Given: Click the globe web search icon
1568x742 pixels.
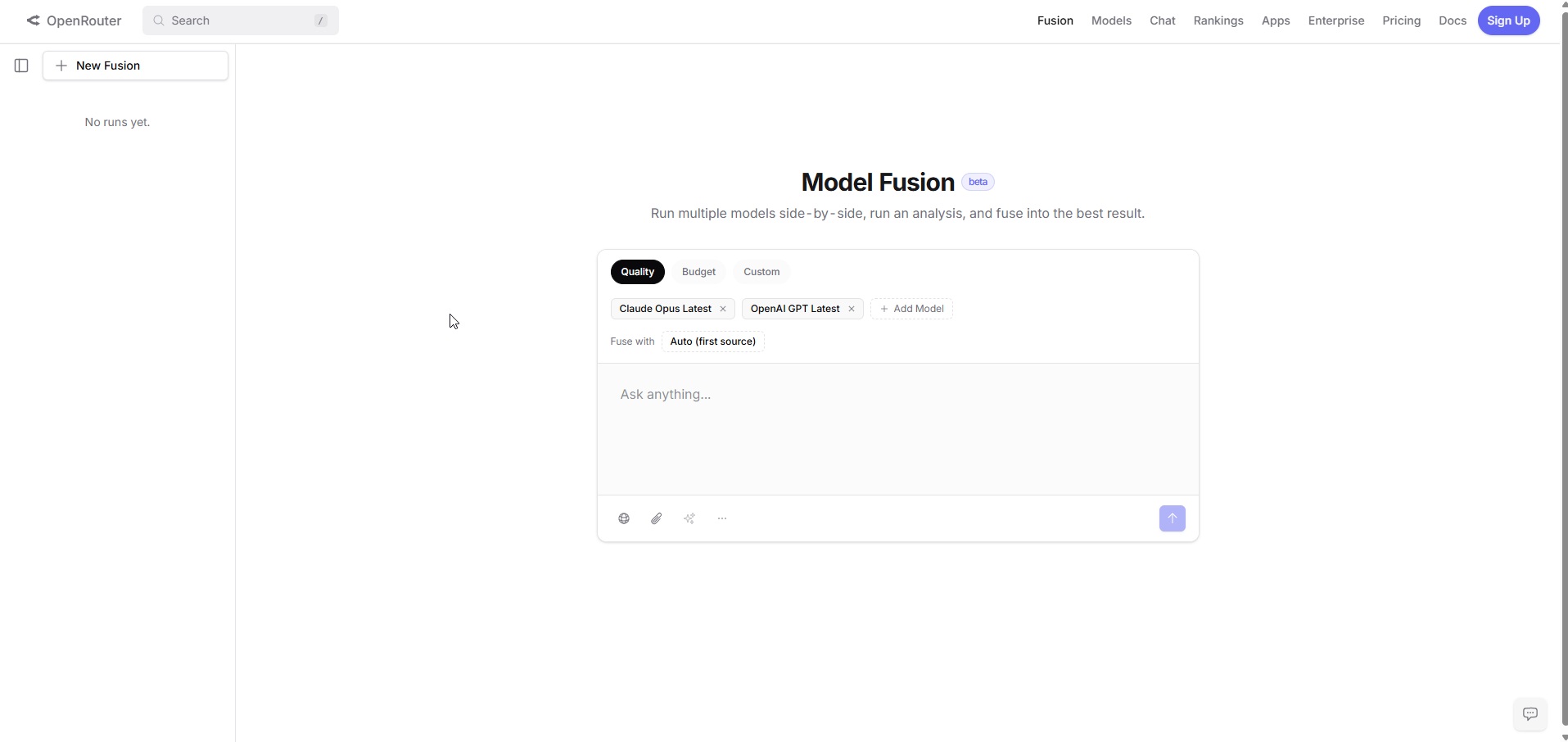Looking at the screenshot, I should [624, 518].
